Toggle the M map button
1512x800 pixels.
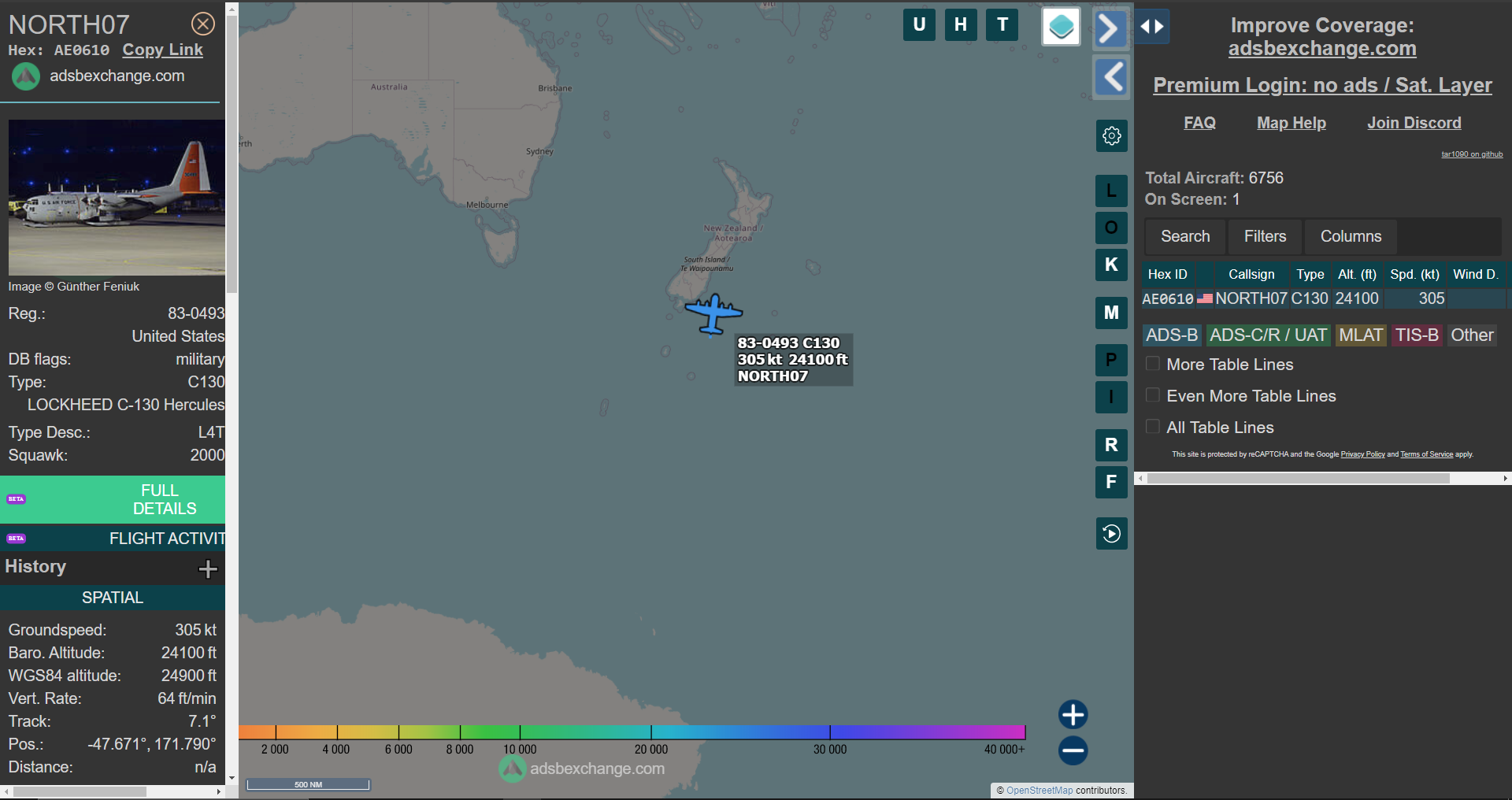coord(1112,313)
